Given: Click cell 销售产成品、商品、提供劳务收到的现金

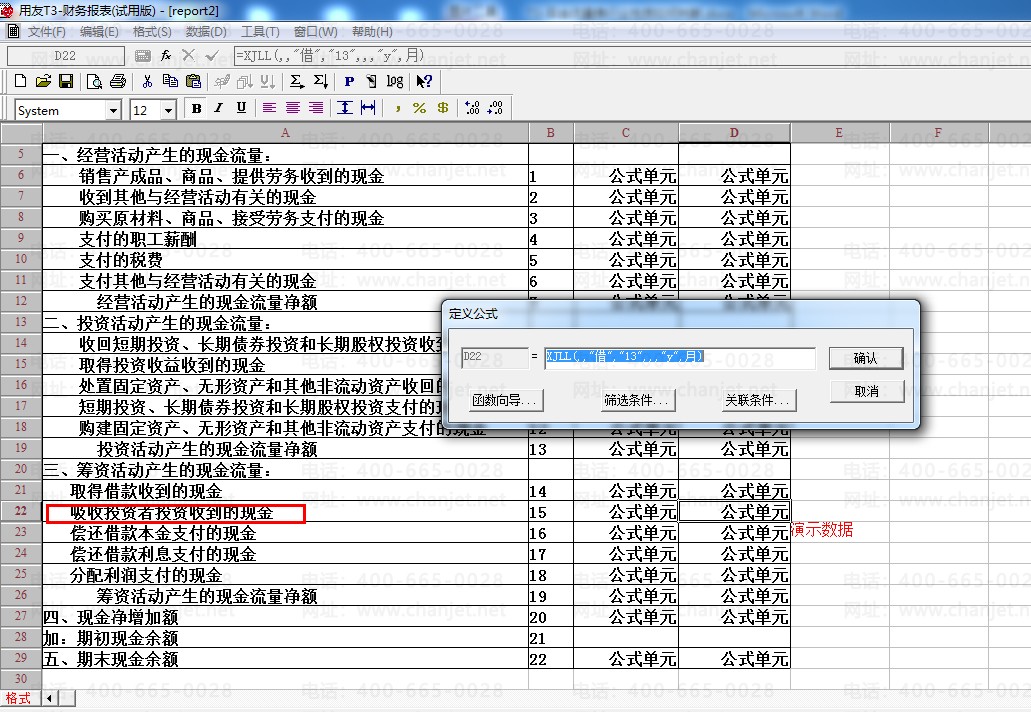Looking at the screenshot, I should [x=285, y=176].
